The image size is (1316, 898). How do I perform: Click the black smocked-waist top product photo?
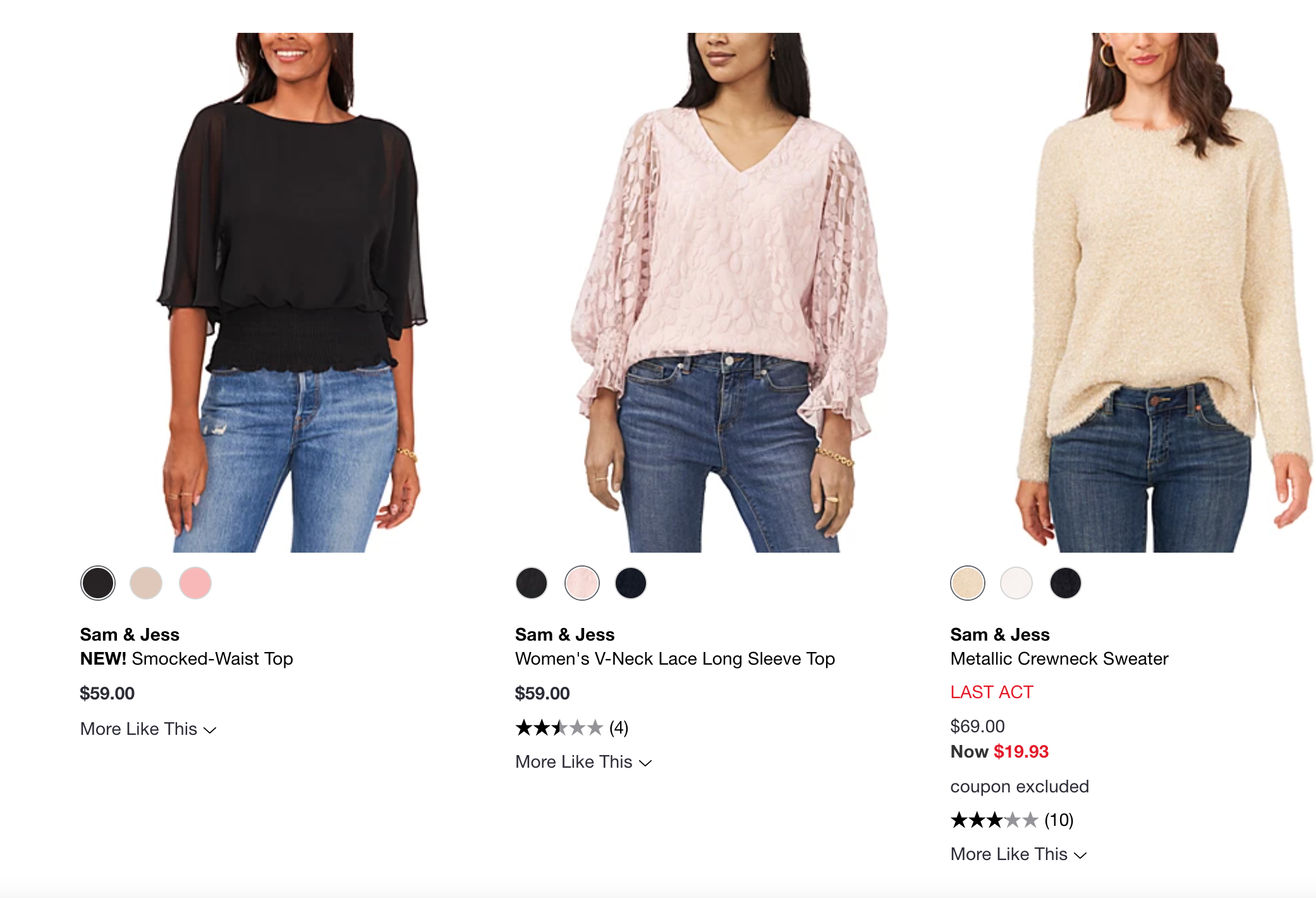(x=292, y=291)
